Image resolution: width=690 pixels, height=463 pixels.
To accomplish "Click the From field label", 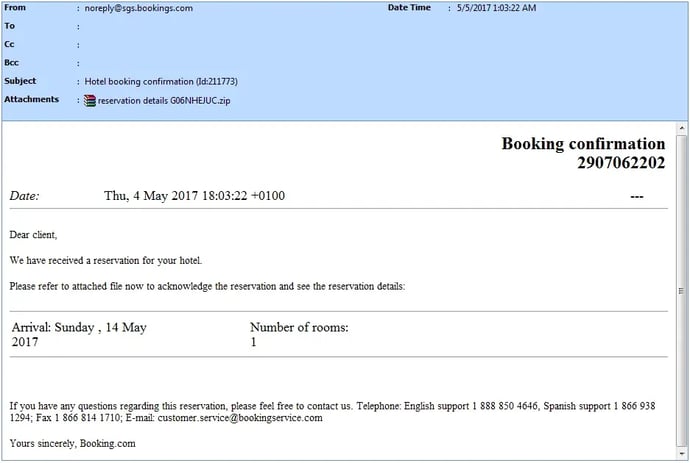I will 16,8.
